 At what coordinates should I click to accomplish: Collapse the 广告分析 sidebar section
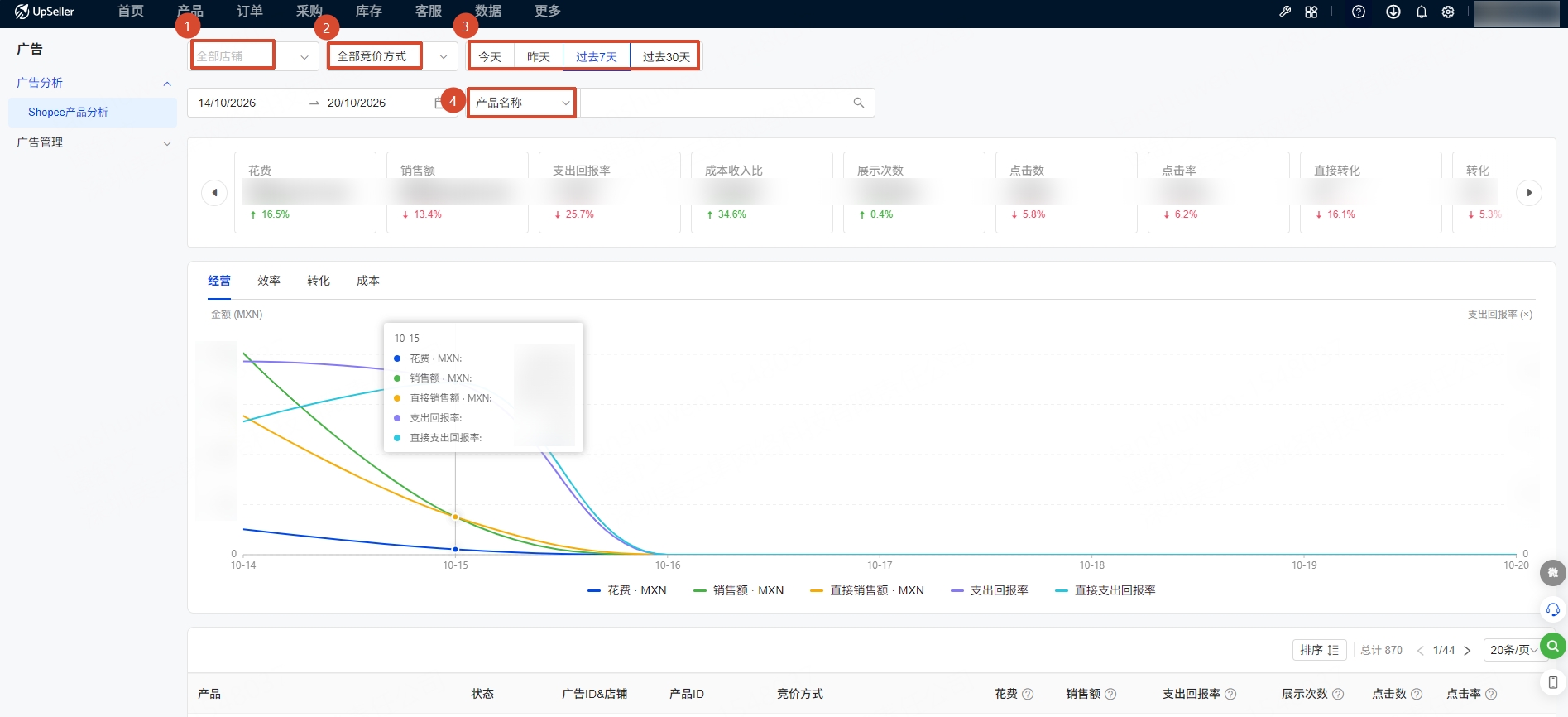pyautogui.click(x=93, y=83)
